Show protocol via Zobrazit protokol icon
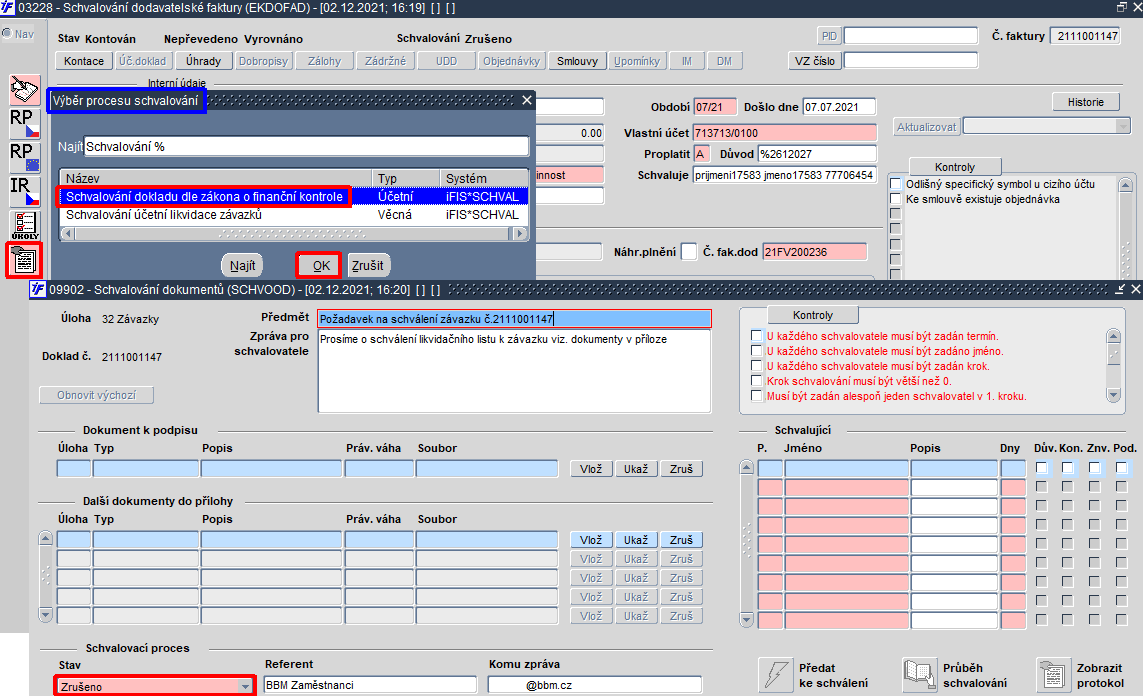The height and width of the screenshot is (696, 1143). point(1053,675)
